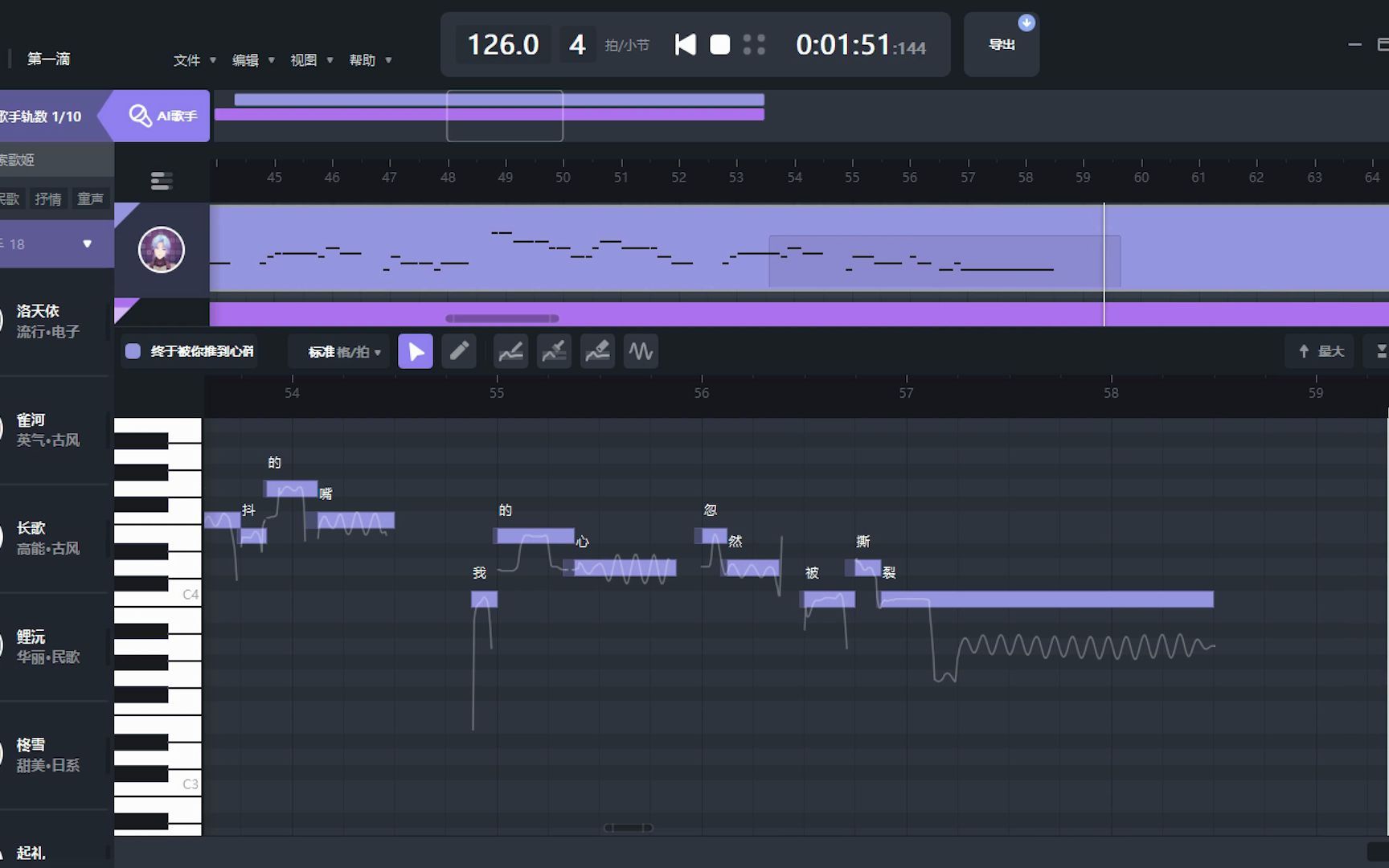
Task: Choose singer 洛天依
Action: pyautogui.click(x=53, y=321)
